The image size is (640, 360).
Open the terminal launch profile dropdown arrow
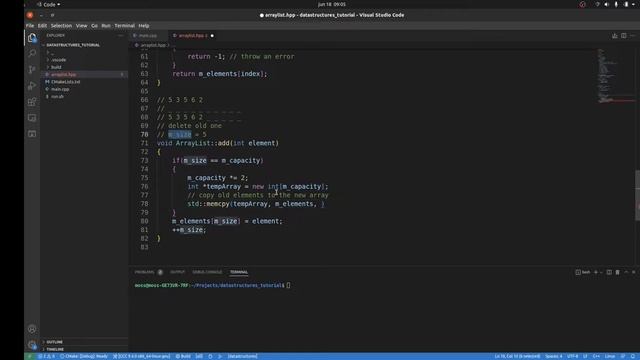click(x=601, y=272)
